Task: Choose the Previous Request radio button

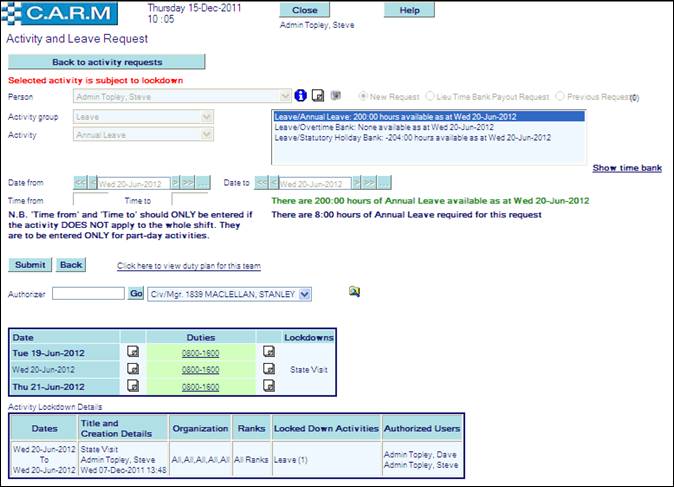Action: coord(559,97)
